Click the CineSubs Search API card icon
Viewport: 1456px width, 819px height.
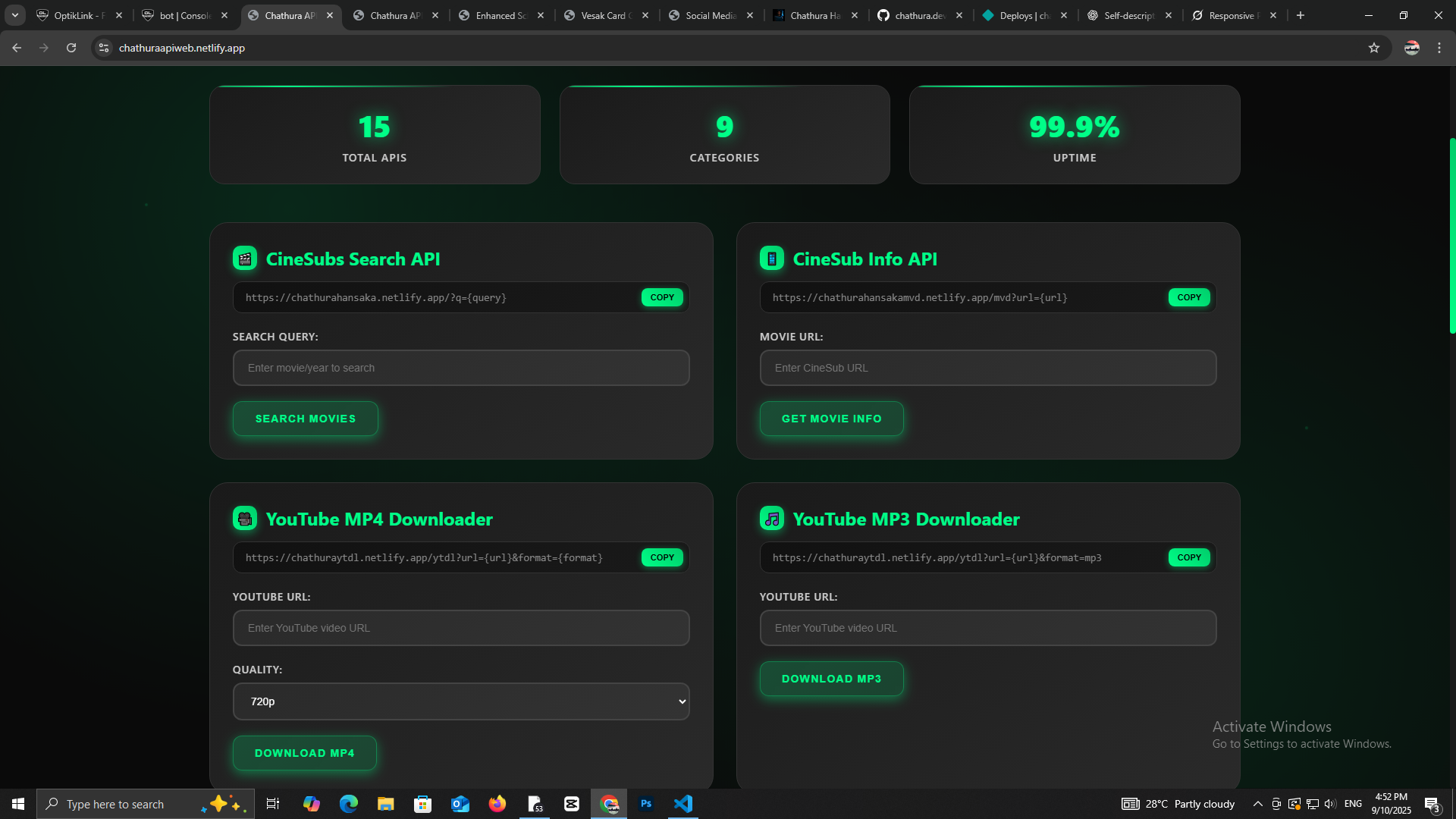tap(244, 258)
